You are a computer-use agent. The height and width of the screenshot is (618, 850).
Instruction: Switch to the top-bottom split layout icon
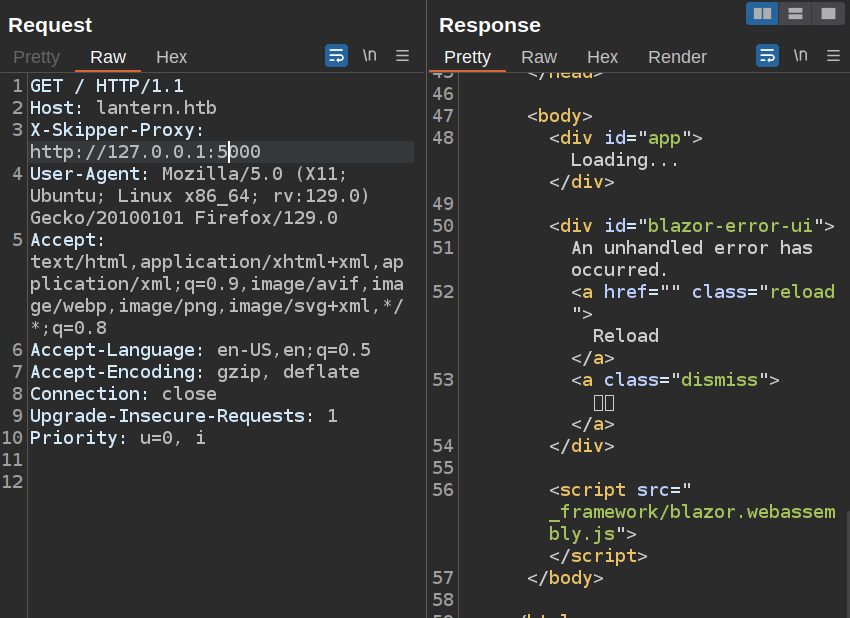click(795, 13)
